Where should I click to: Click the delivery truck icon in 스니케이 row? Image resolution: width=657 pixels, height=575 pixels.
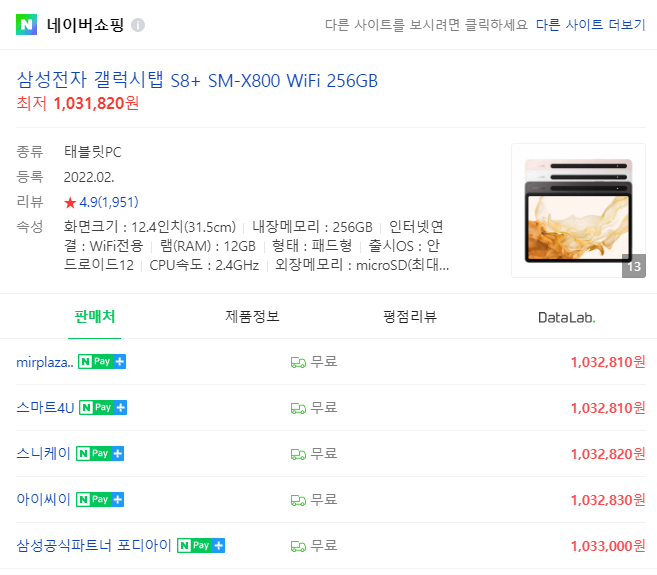pyautogui.click(x=298, y=454)
